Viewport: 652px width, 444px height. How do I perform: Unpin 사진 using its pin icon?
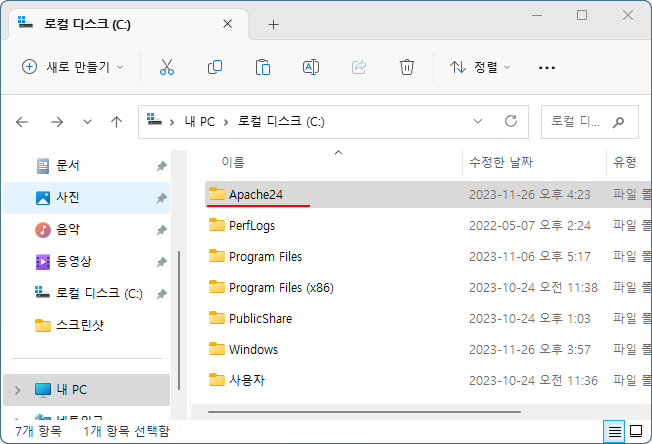click(161, 198)
